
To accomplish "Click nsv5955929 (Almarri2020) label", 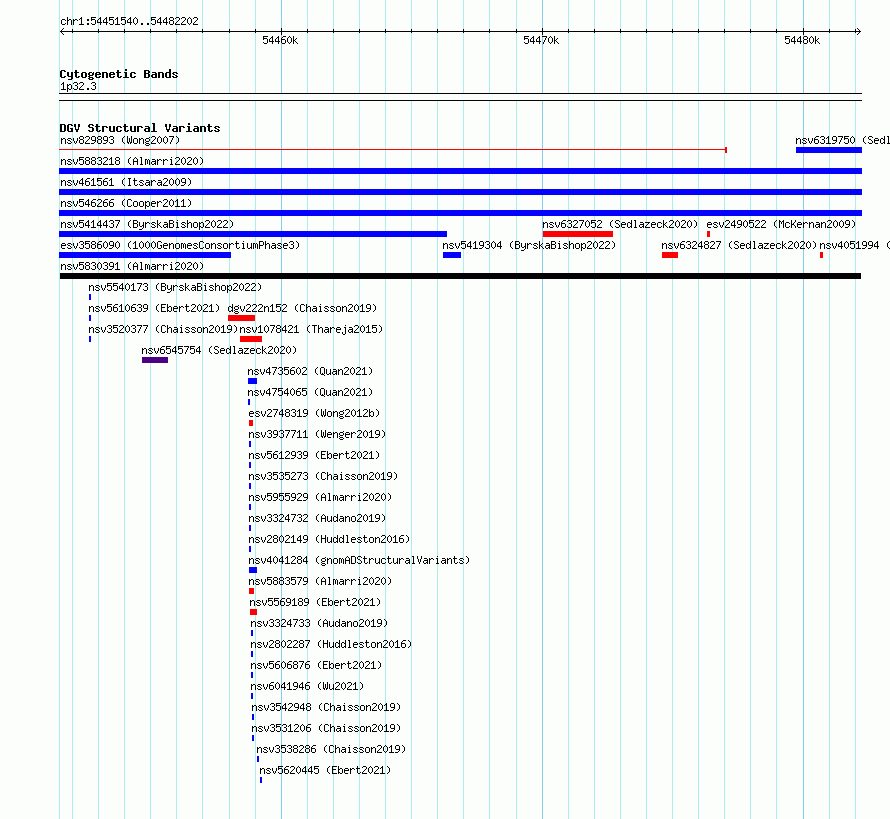I will coord(320,497).
